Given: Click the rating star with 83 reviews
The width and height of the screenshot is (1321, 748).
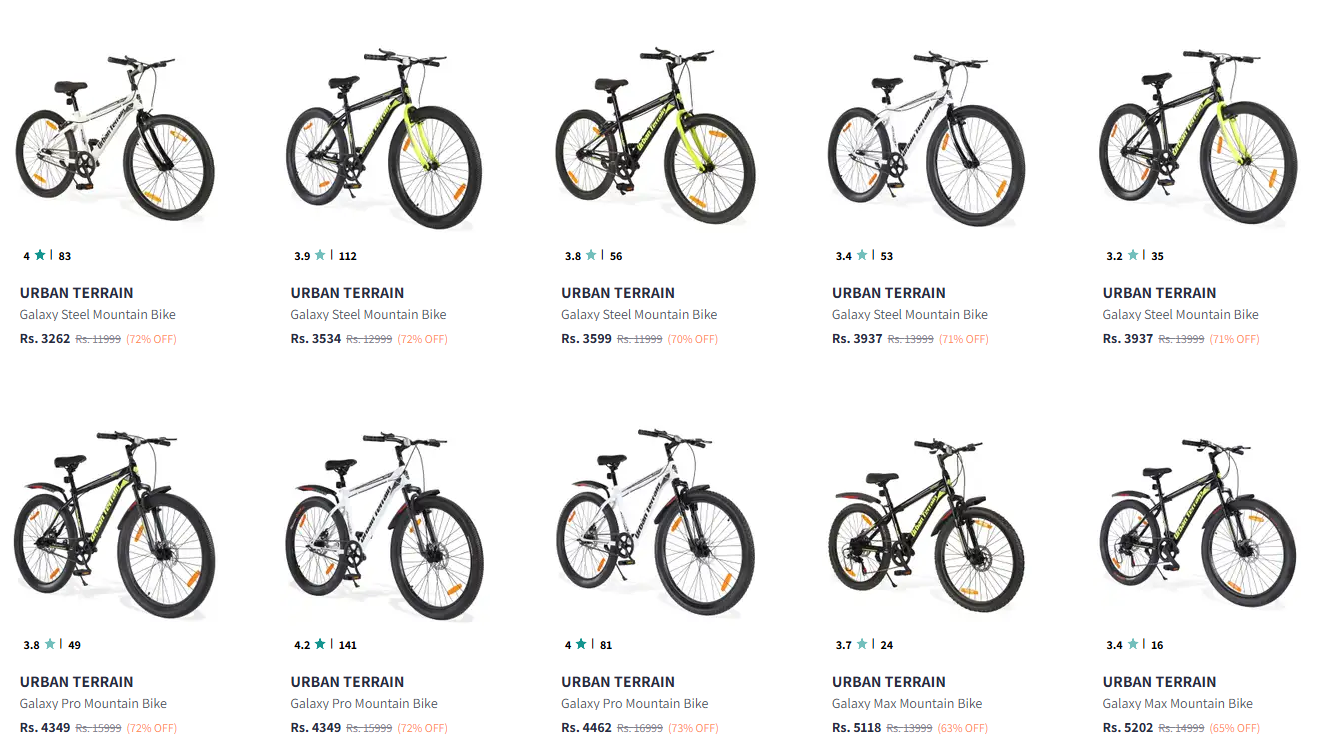Looking at the screenshot, I should click(x=40, y=255).
